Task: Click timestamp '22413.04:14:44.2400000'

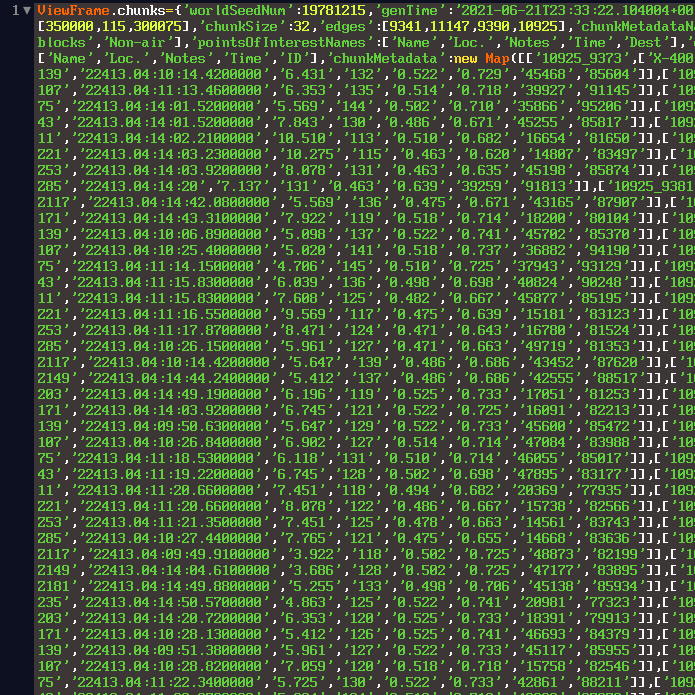Action: pos(181,377)
